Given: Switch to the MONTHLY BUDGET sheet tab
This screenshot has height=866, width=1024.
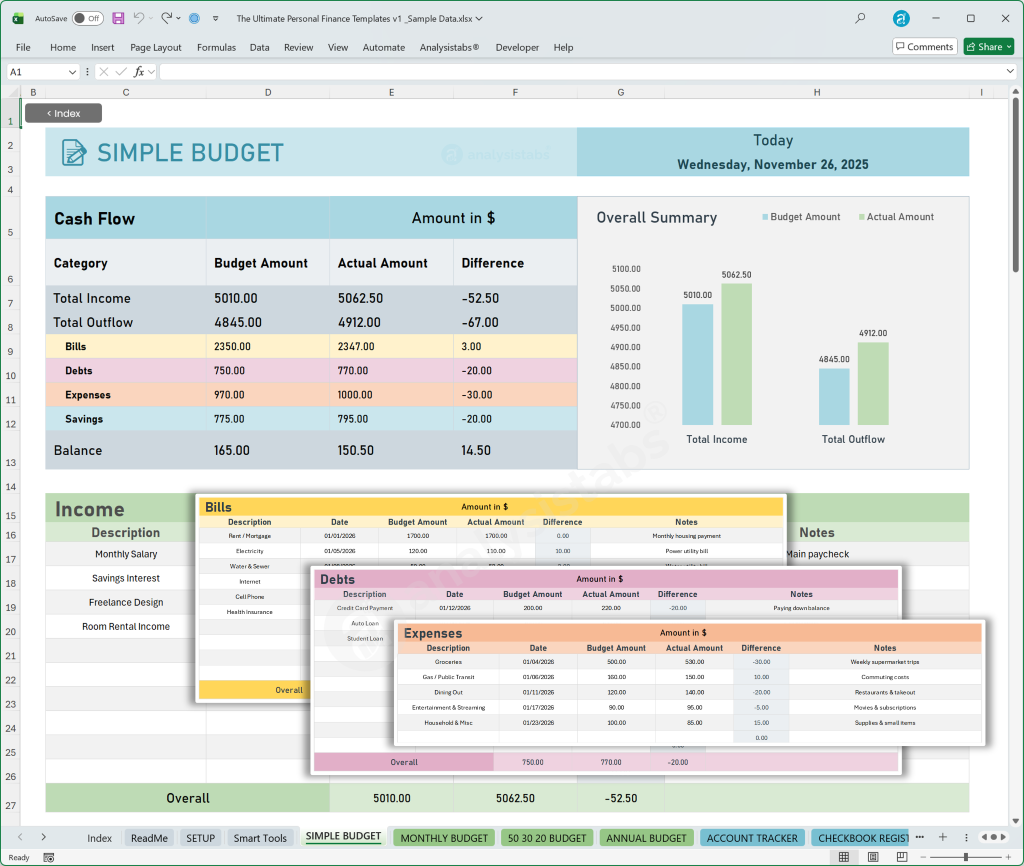Looking at the screenshot, I should click(x=444, y=838).
